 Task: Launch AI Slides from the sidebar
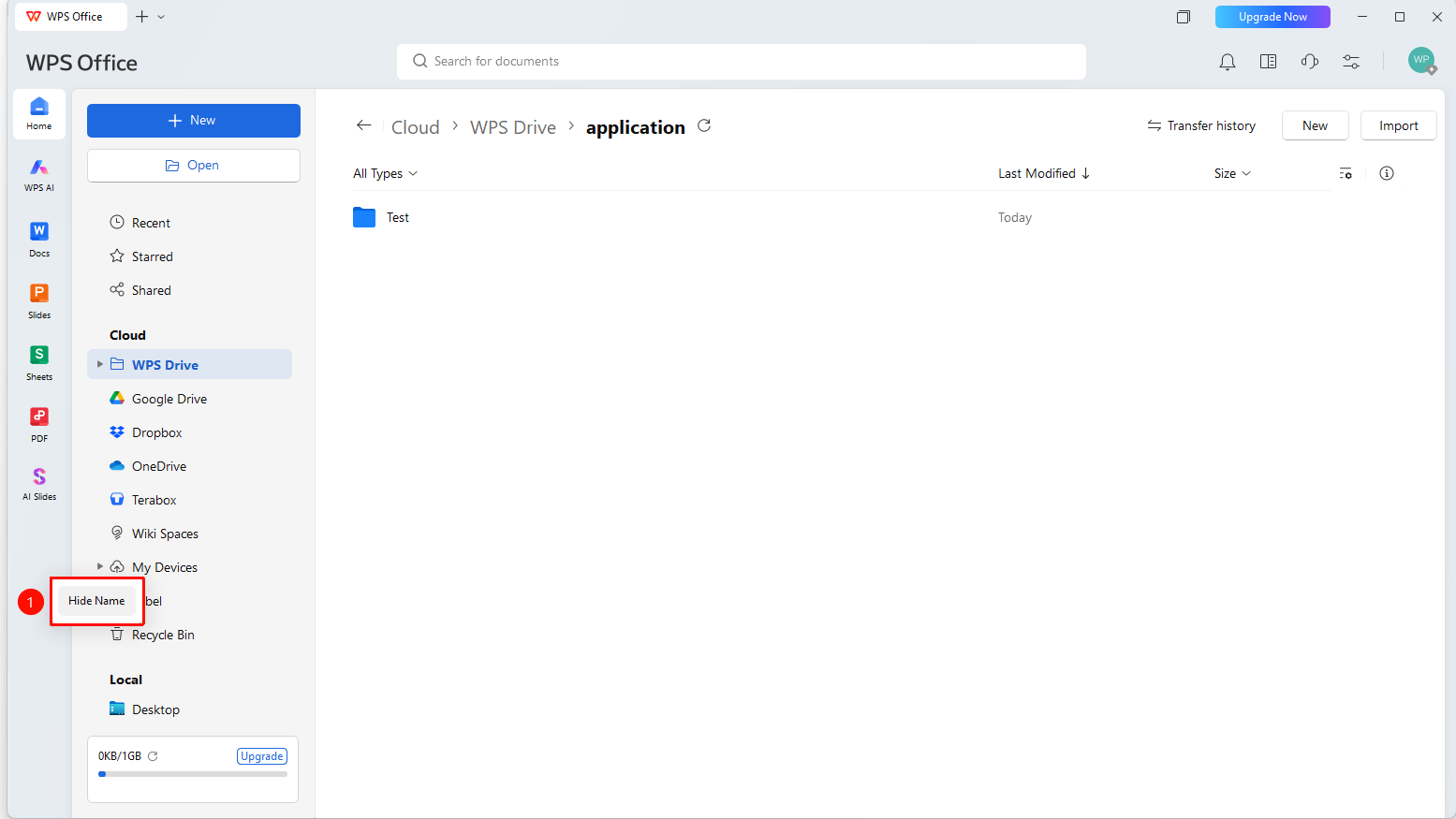click(x=39, y=484)
